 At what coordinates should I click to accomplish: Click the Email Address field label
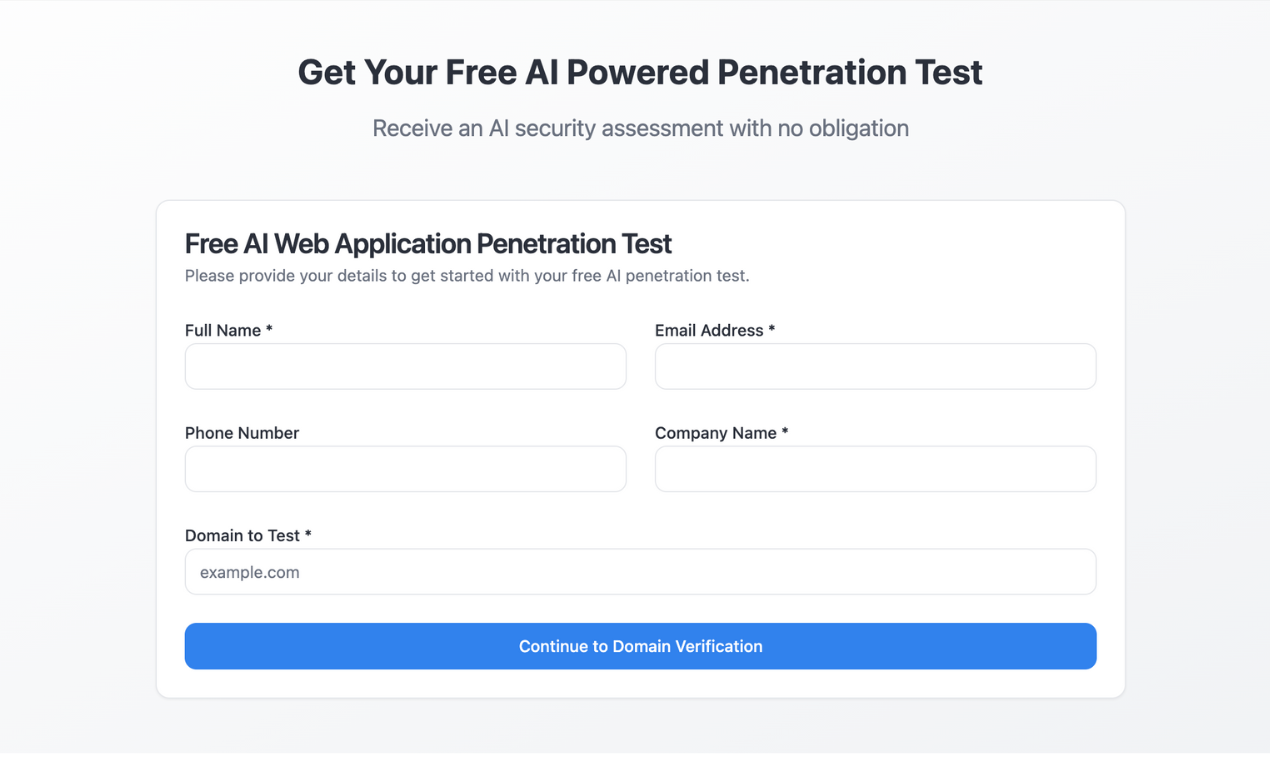tap(709, 331)
